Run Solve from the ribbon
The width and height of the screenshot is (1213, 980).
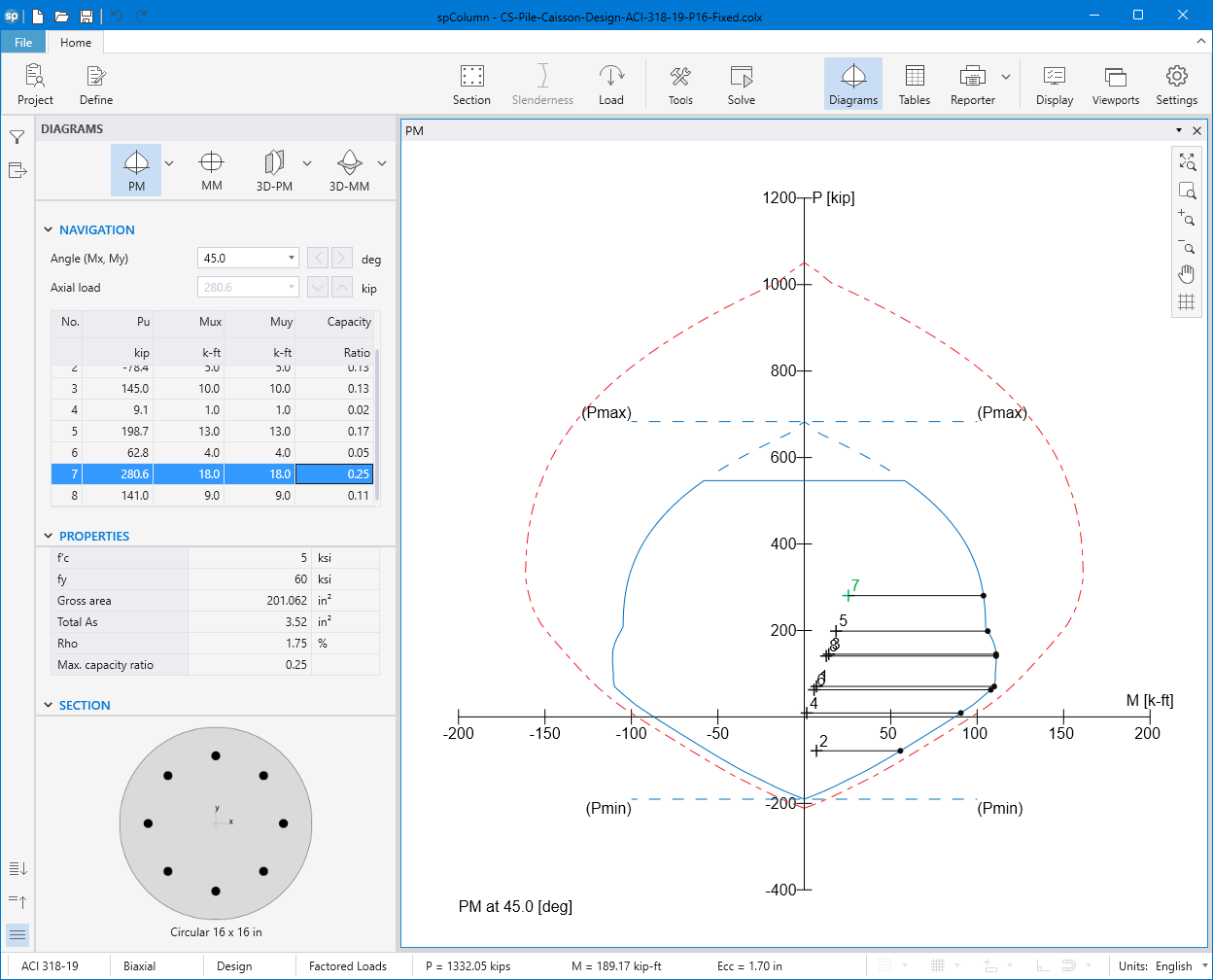742,85
